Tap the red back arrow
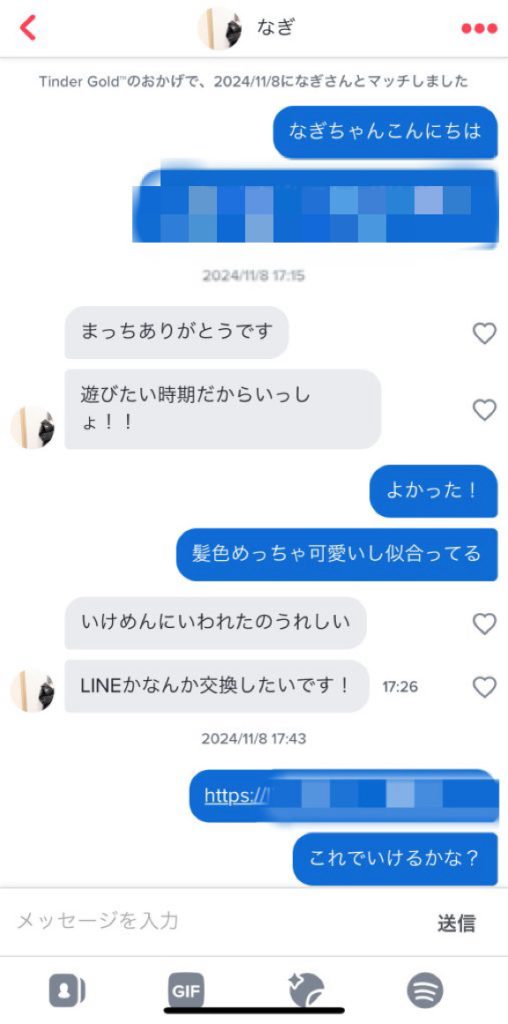508x1024 pixels. (x=28, y=28)
